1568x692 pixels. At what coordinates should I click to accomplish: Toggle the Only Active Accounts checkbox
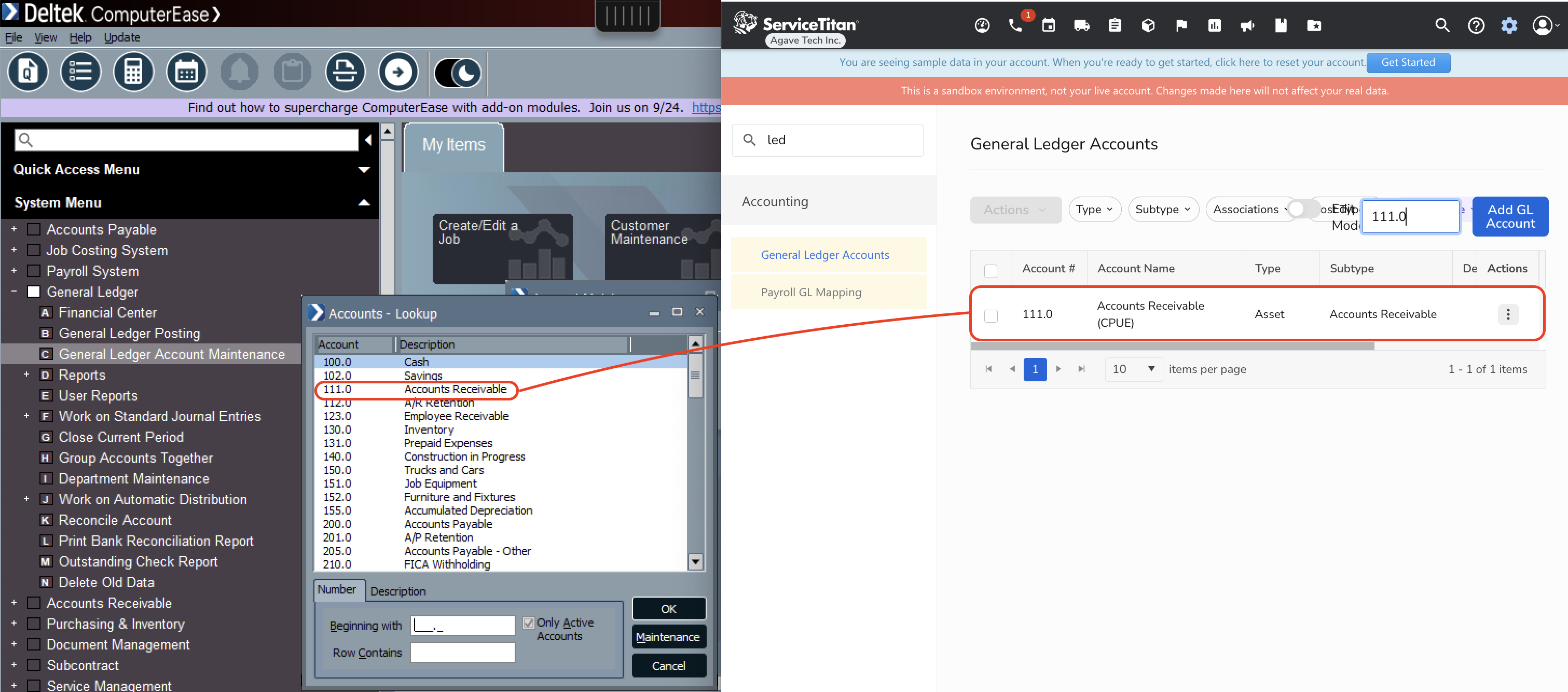point(528,622)
